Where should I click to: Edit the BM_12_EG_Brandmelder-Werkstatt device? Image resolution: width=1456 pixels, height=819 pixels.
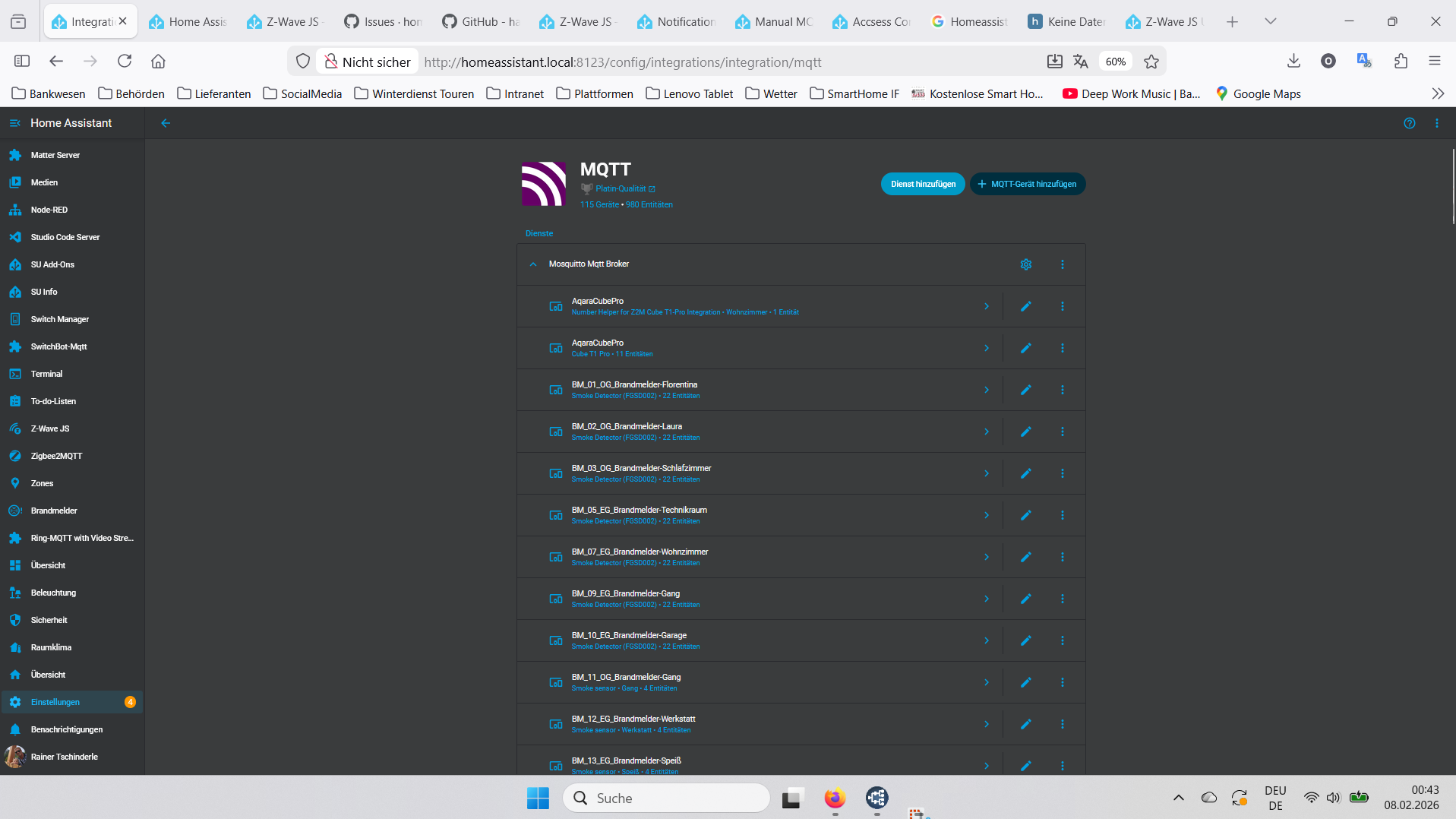[x=1026, y=724]
